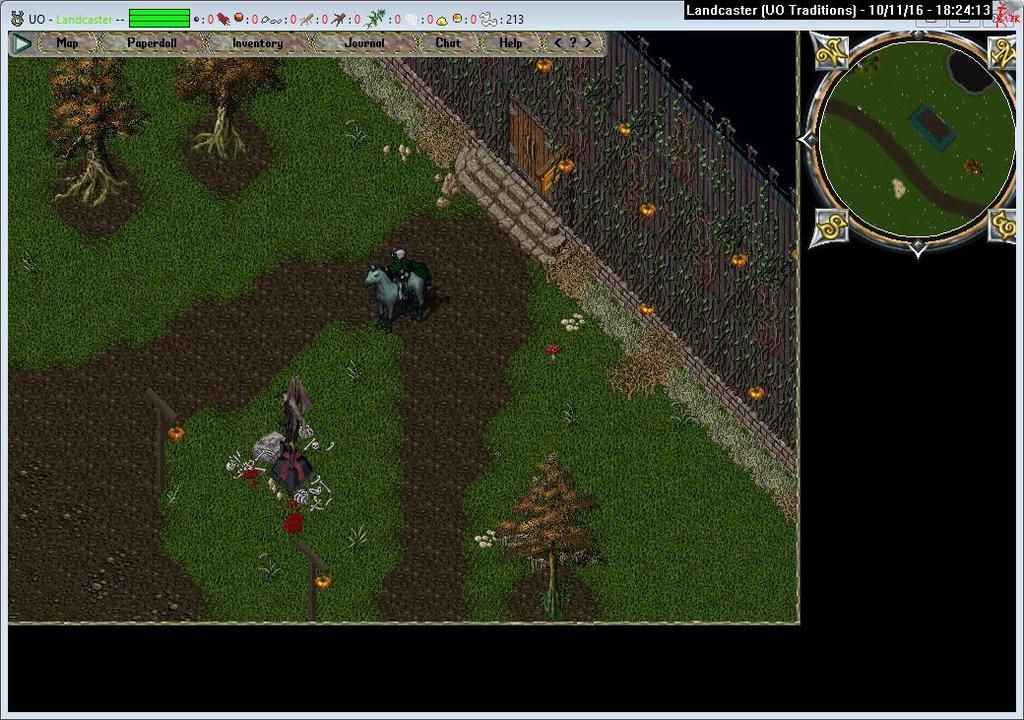Click the left diamond marker on radar frame
1024x720 pixels.
coord(807,139)
